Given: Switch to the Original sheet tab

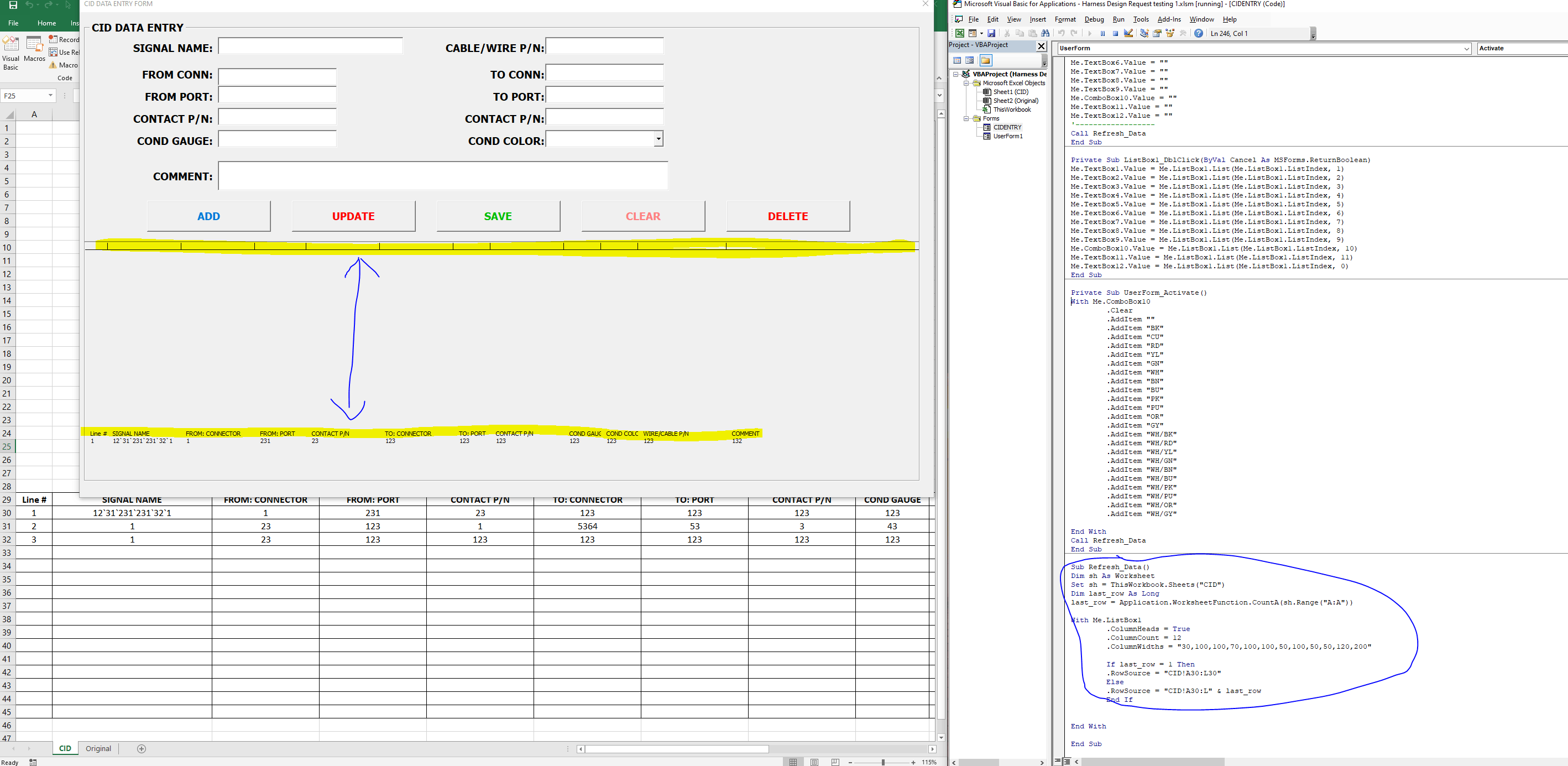Looking at the screenshot, I should point(98,748).
